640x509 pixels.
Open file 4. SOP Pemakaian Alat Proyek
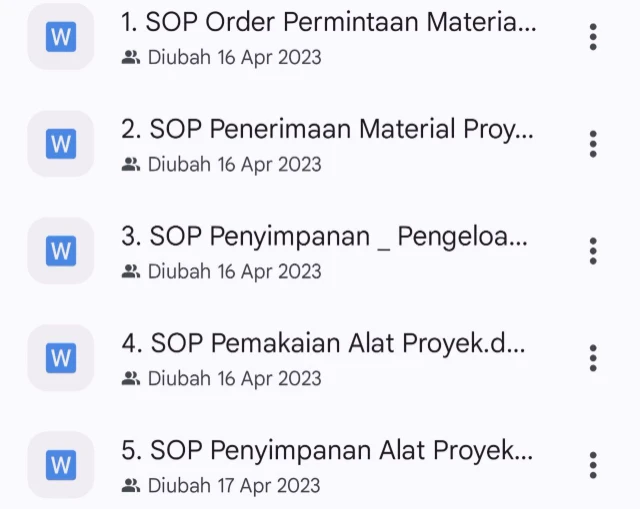tap(324, 344)
